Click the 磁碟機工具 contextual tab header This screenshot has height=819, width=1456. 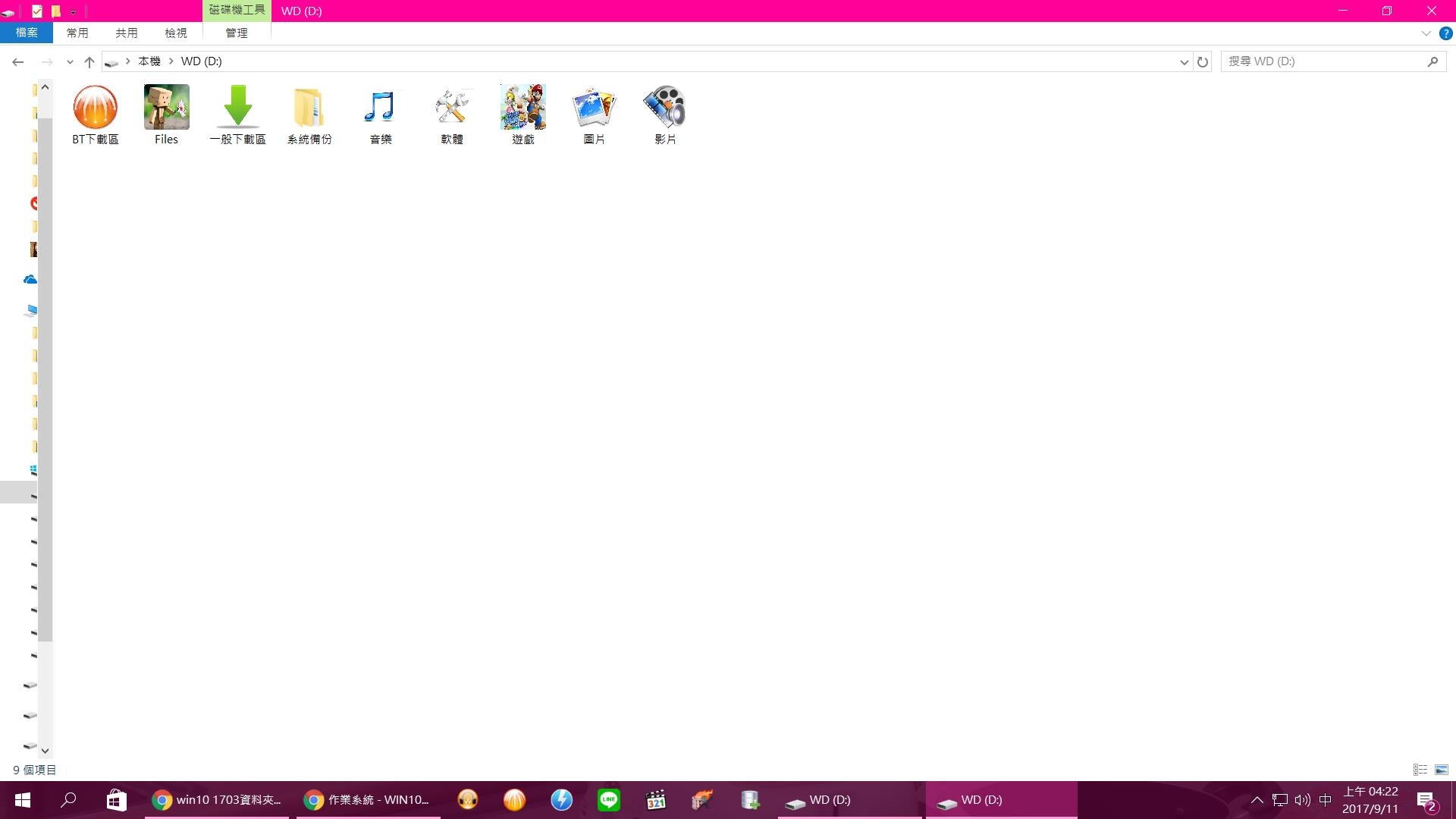(x=237, y=11)
